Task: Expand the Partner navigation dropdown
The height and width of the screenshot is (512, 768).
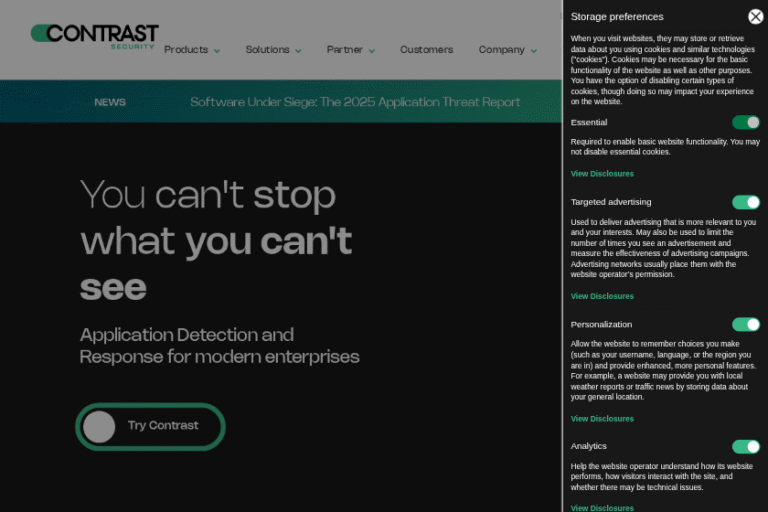Action: [350, 50]
